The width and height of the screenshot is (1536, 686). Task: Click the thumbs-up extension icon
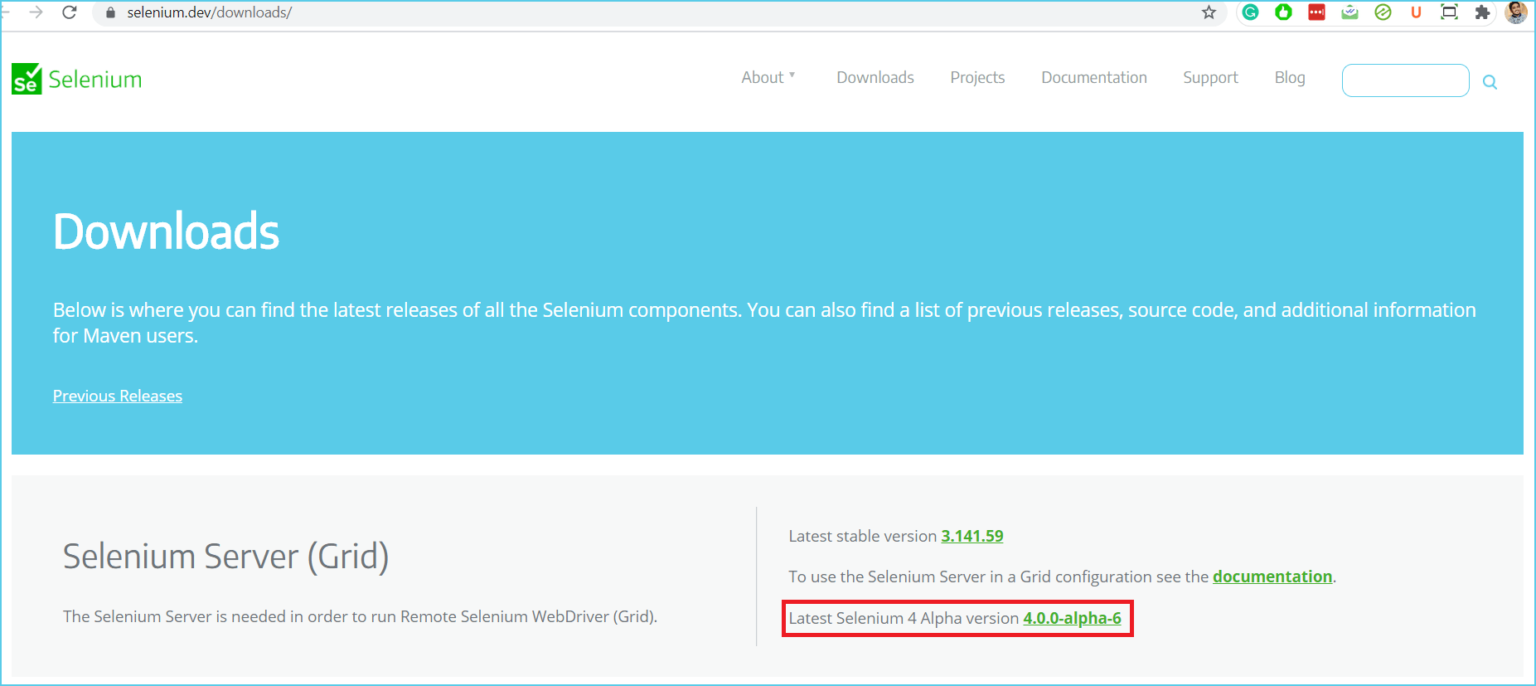pyautogui.click(x=1283, y=12)
